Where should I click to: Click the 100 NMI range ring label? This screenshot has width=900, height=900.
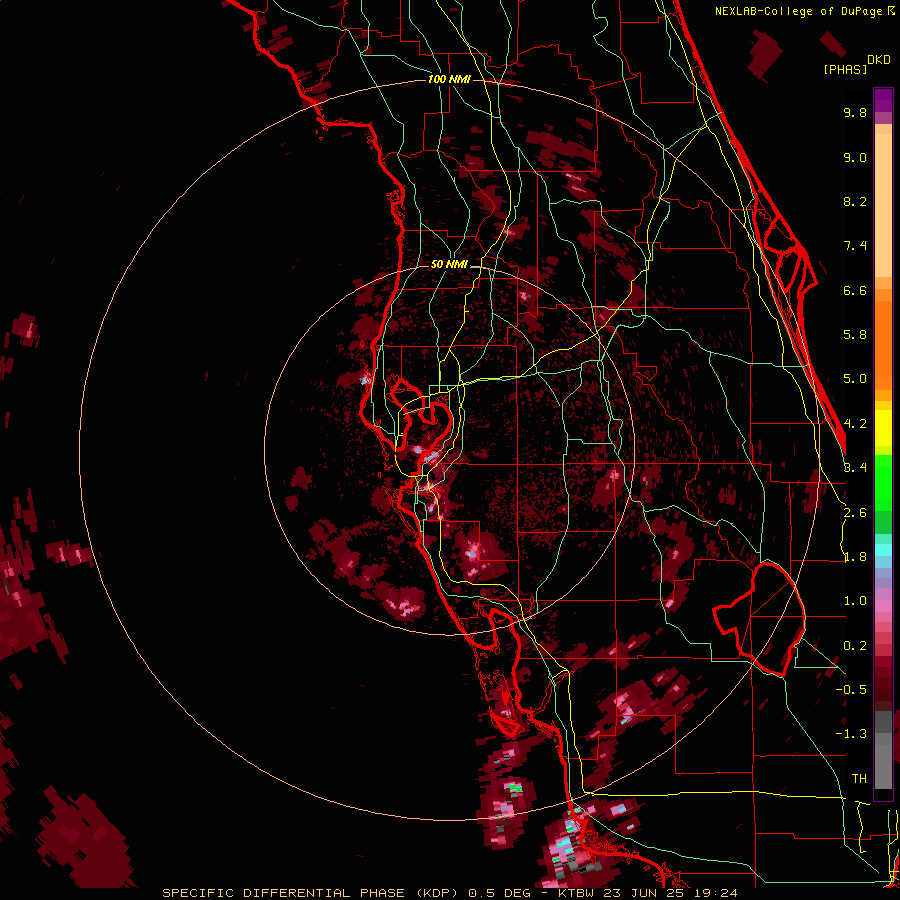[449, 79]
